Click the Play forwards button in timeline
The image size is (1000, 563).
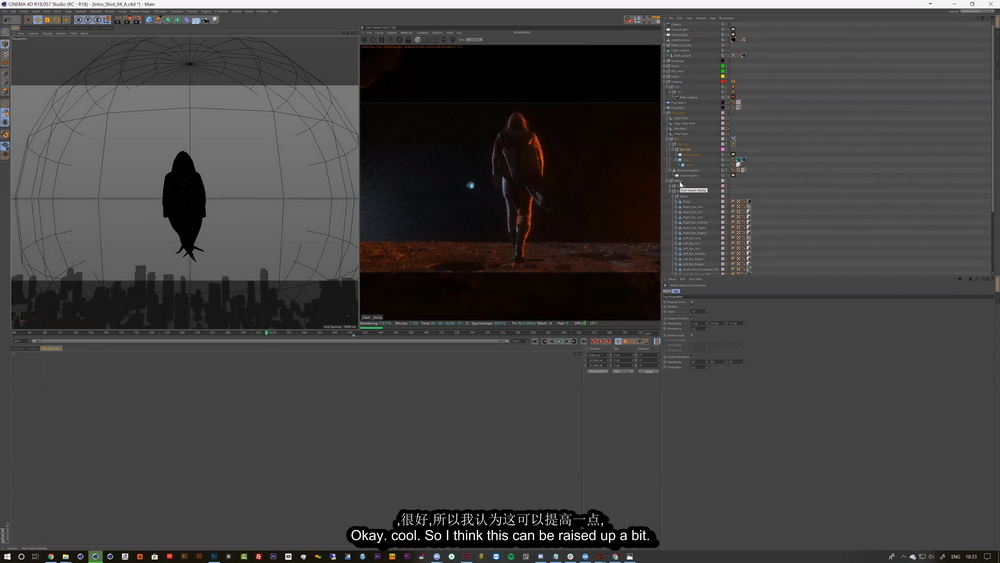pos(559,341)
